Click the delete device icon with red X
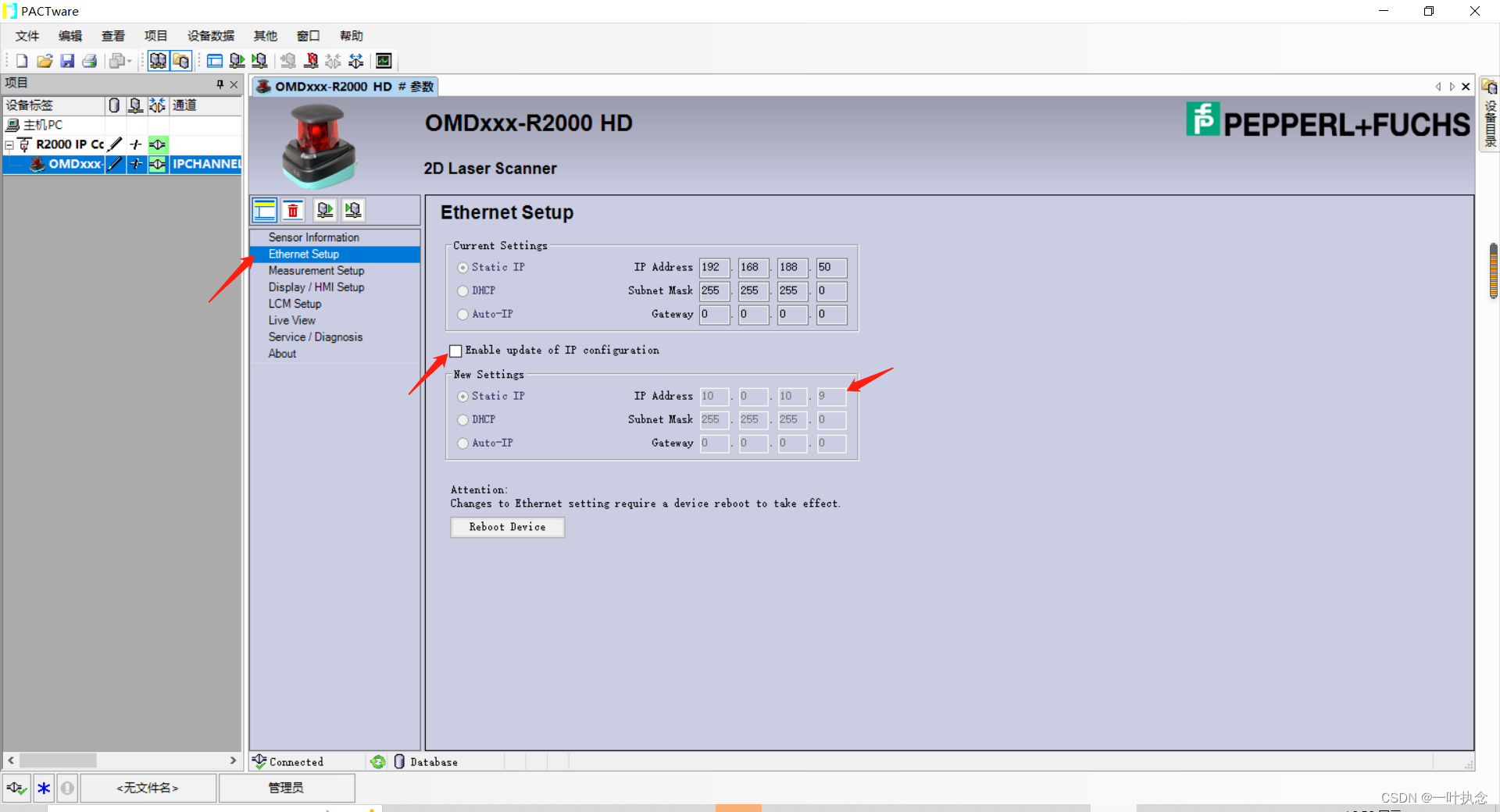Image resolution: width=1500 pixels, height=812 pixels. (x=311, y=61)
